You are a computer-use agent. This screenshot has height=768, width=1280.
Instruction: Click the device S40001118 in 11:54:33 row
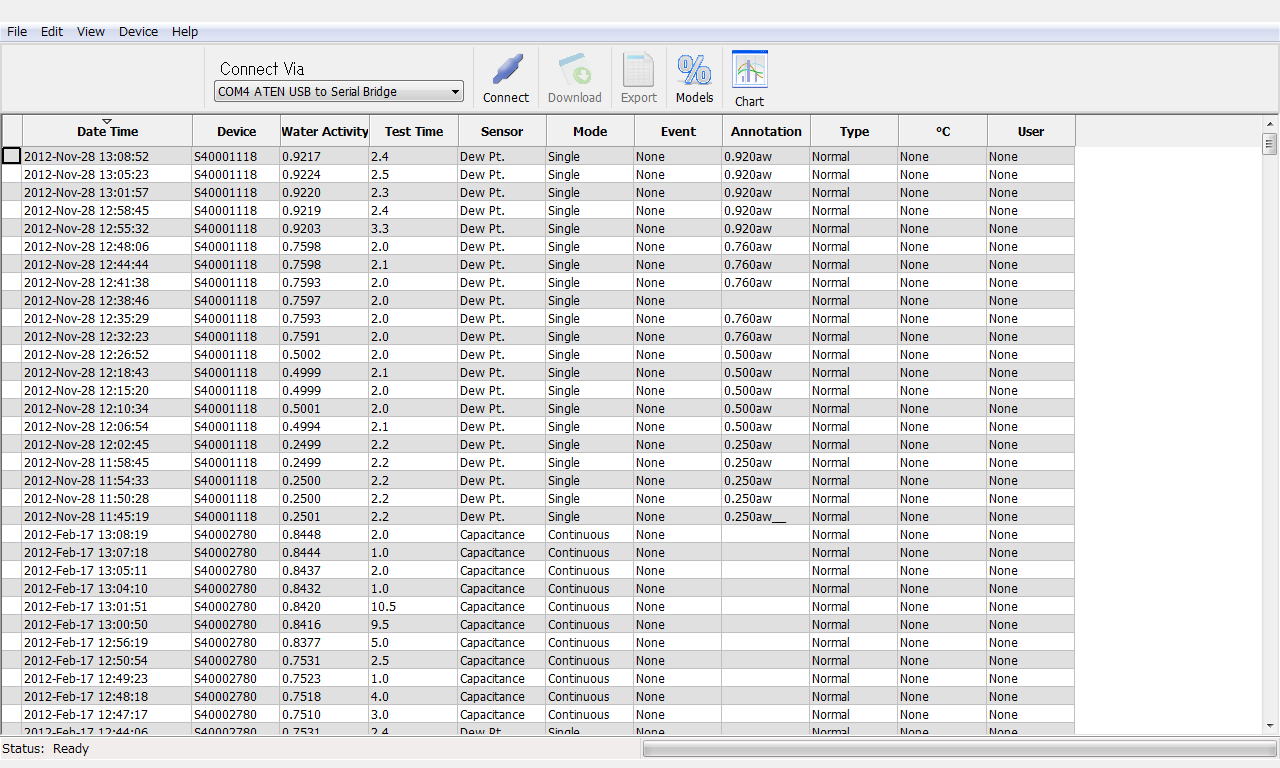coord(236,481)
